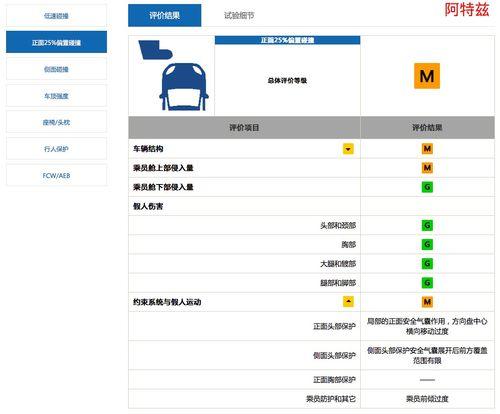Collapse the 约束系统与假人运动 section arrow

point(348,302)
